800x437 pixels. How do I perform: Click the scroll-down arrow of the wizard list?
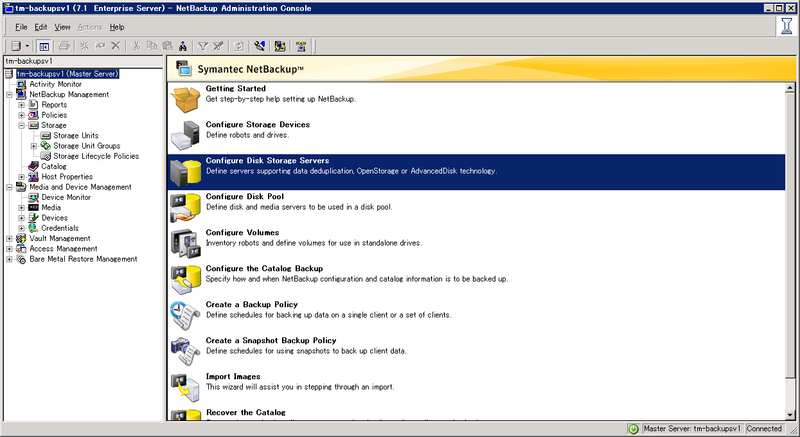(790, 416)
